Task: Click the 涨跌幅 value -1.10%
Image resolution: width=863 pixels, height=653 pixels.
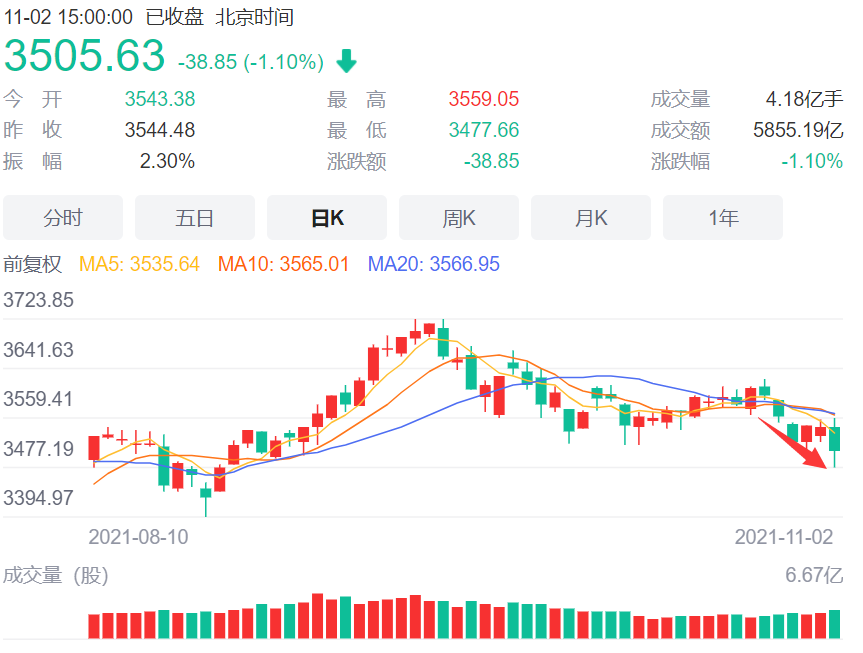Action: pyautogui.click(x=812, y=161)
